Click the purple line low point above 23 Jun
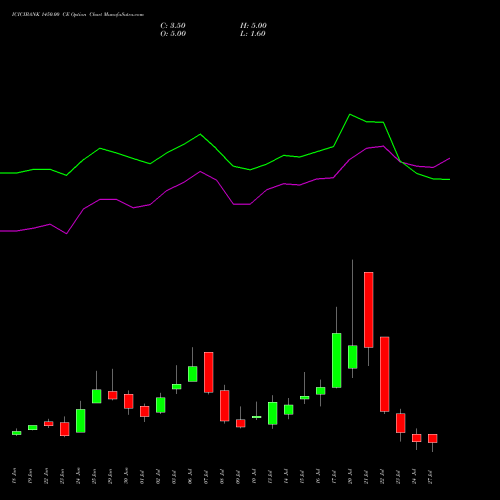The image size is (500, 500). 67,234
